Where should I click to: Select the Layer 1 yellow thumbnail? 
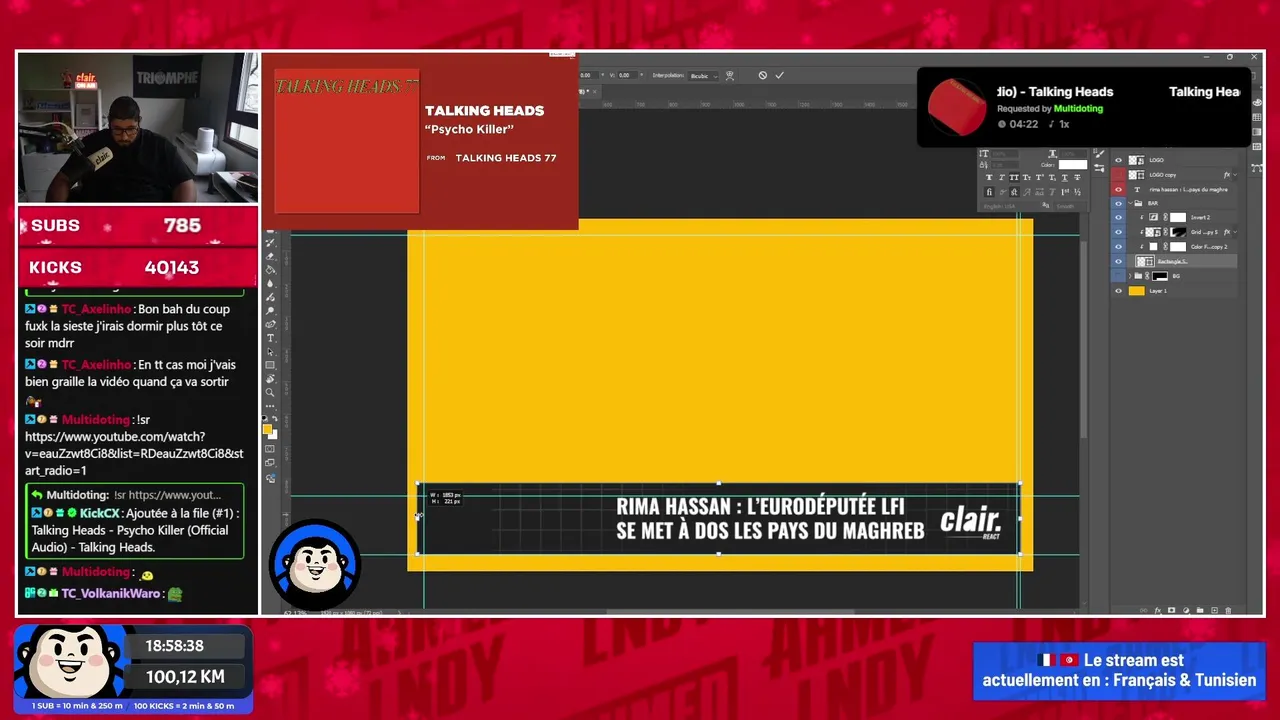(x=1137, y=291)
